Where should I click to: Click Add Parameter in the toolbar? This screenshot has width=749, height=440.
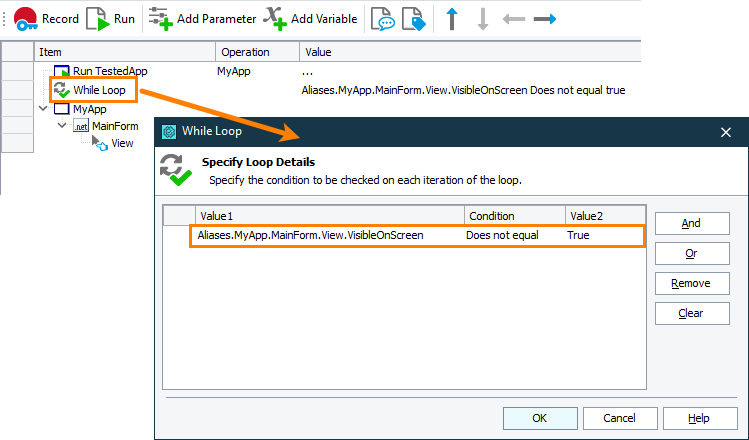click(201, 19)
